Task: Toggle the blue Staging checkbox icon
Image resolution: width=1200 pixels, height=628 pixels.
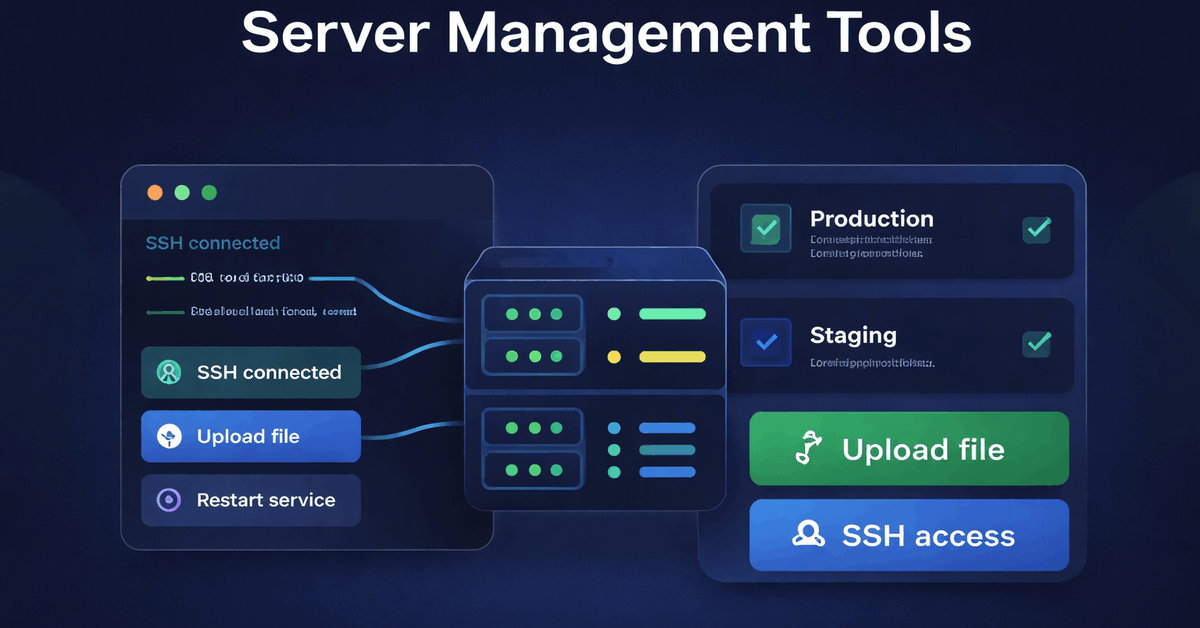Action: (766, 342)
